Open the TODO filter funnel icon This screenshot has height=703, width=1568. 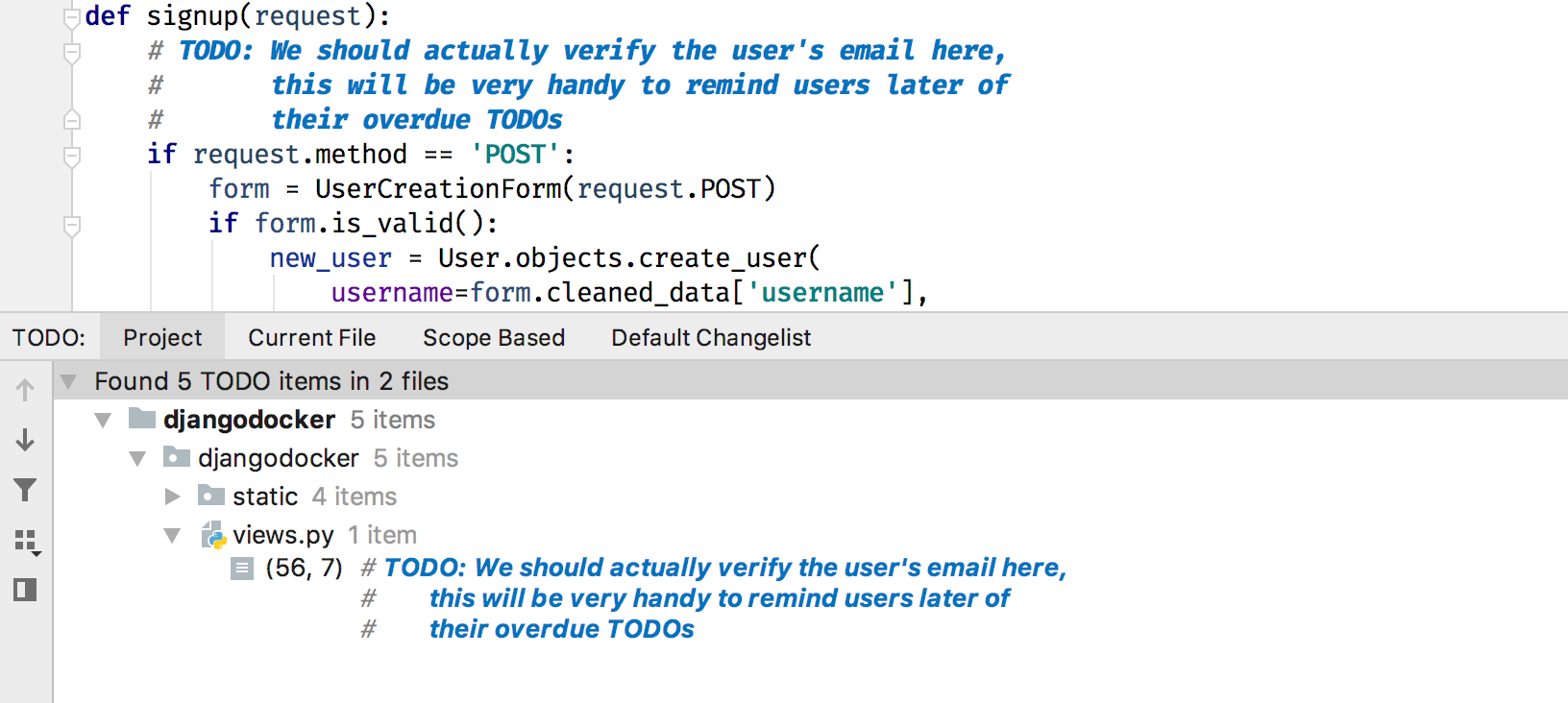(25, 490)
